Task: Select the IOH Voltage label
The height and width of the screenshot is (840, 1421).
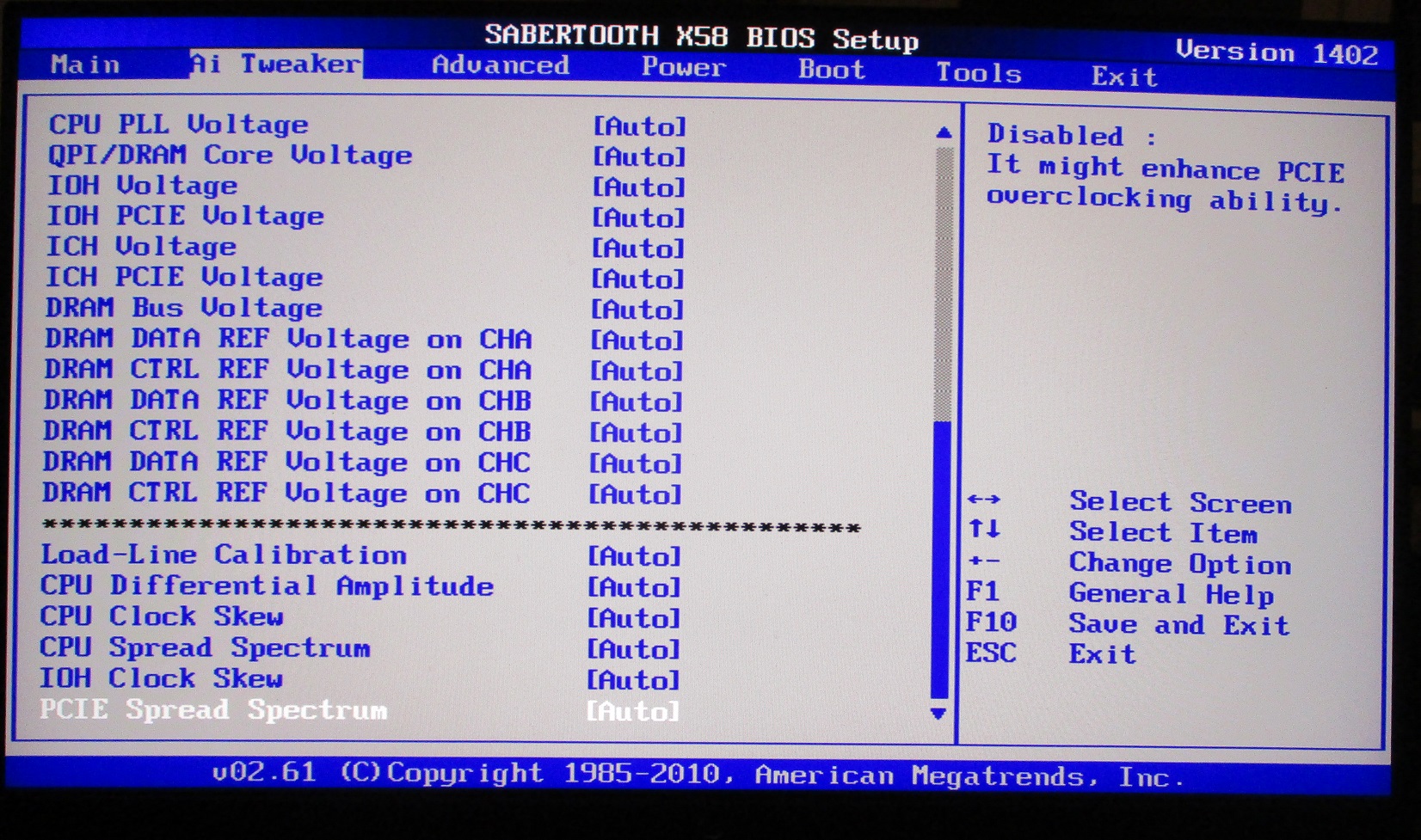Action: (142, 186)
